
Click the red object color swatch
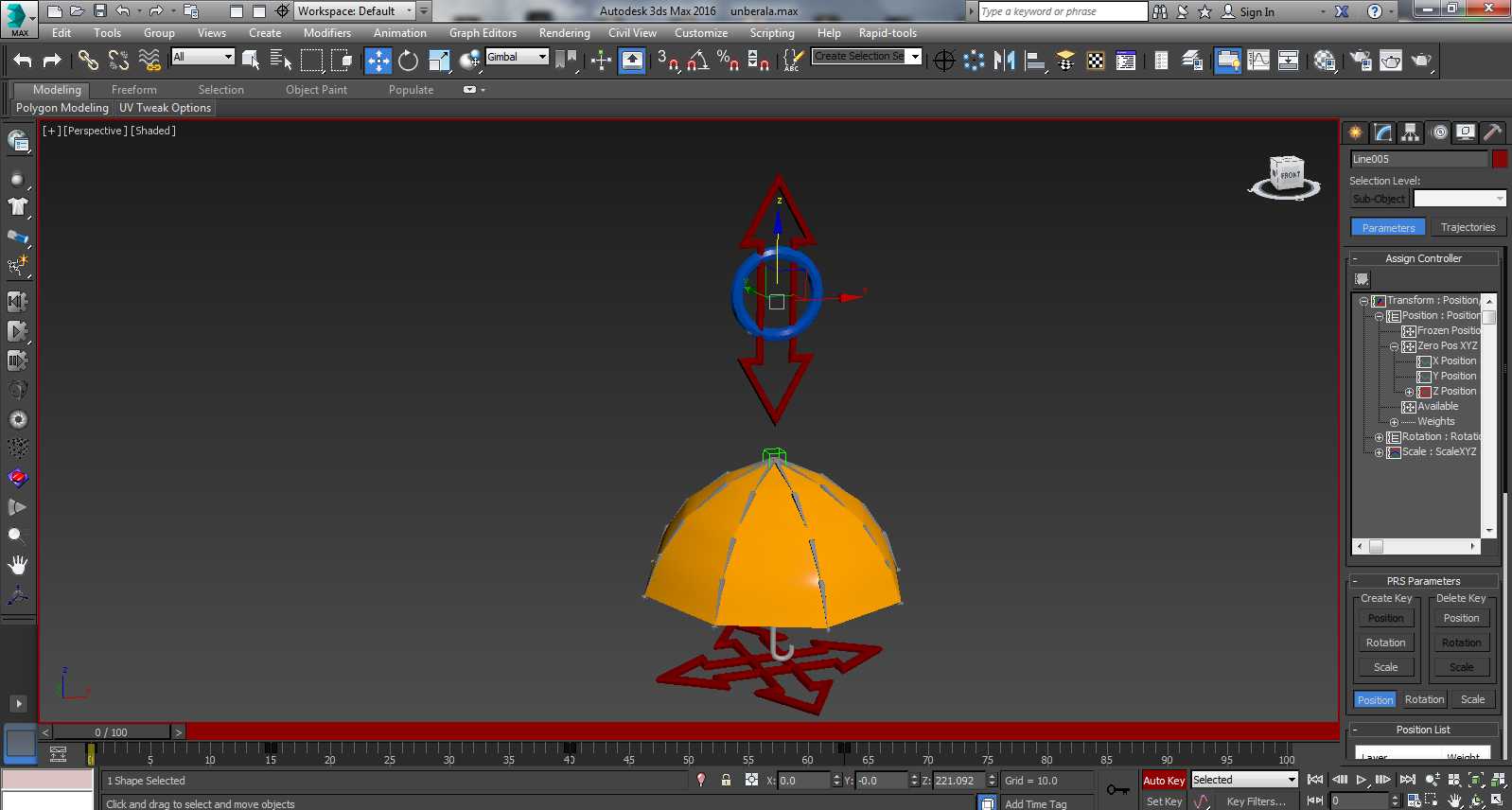pyautogui.click(x=1500, y=159)
